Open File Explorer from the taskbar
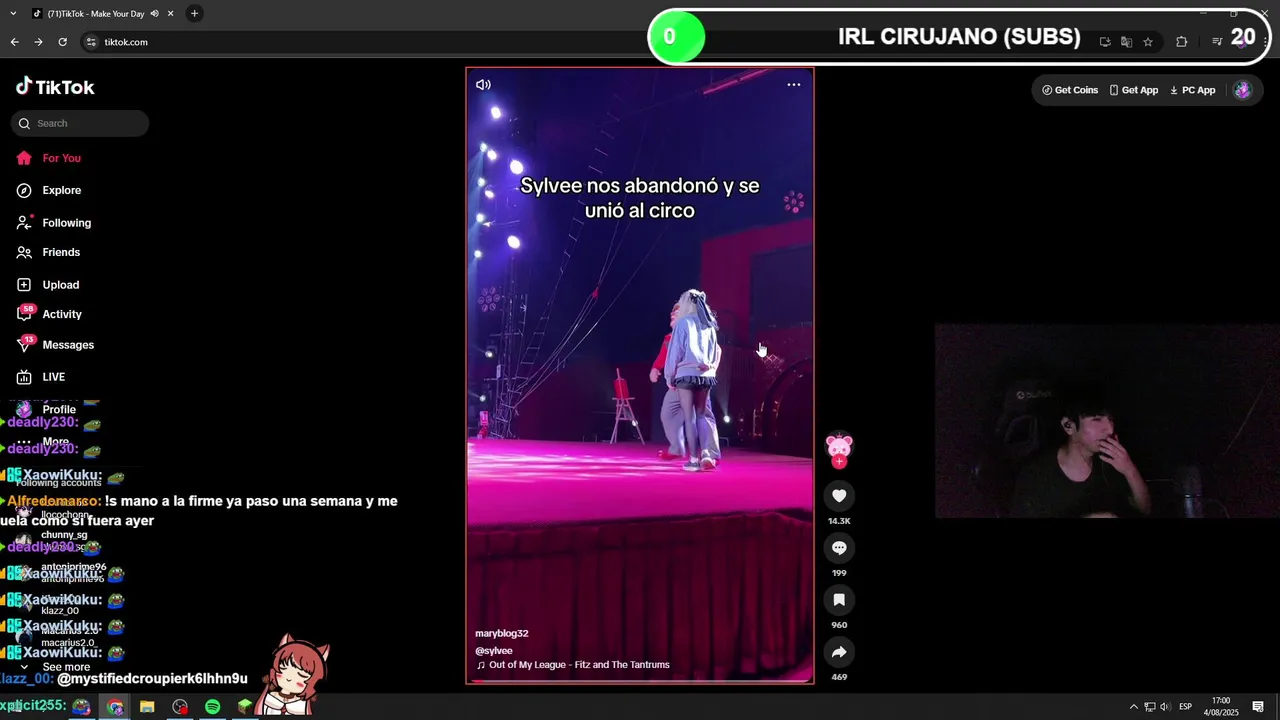 tap(147, 707)
